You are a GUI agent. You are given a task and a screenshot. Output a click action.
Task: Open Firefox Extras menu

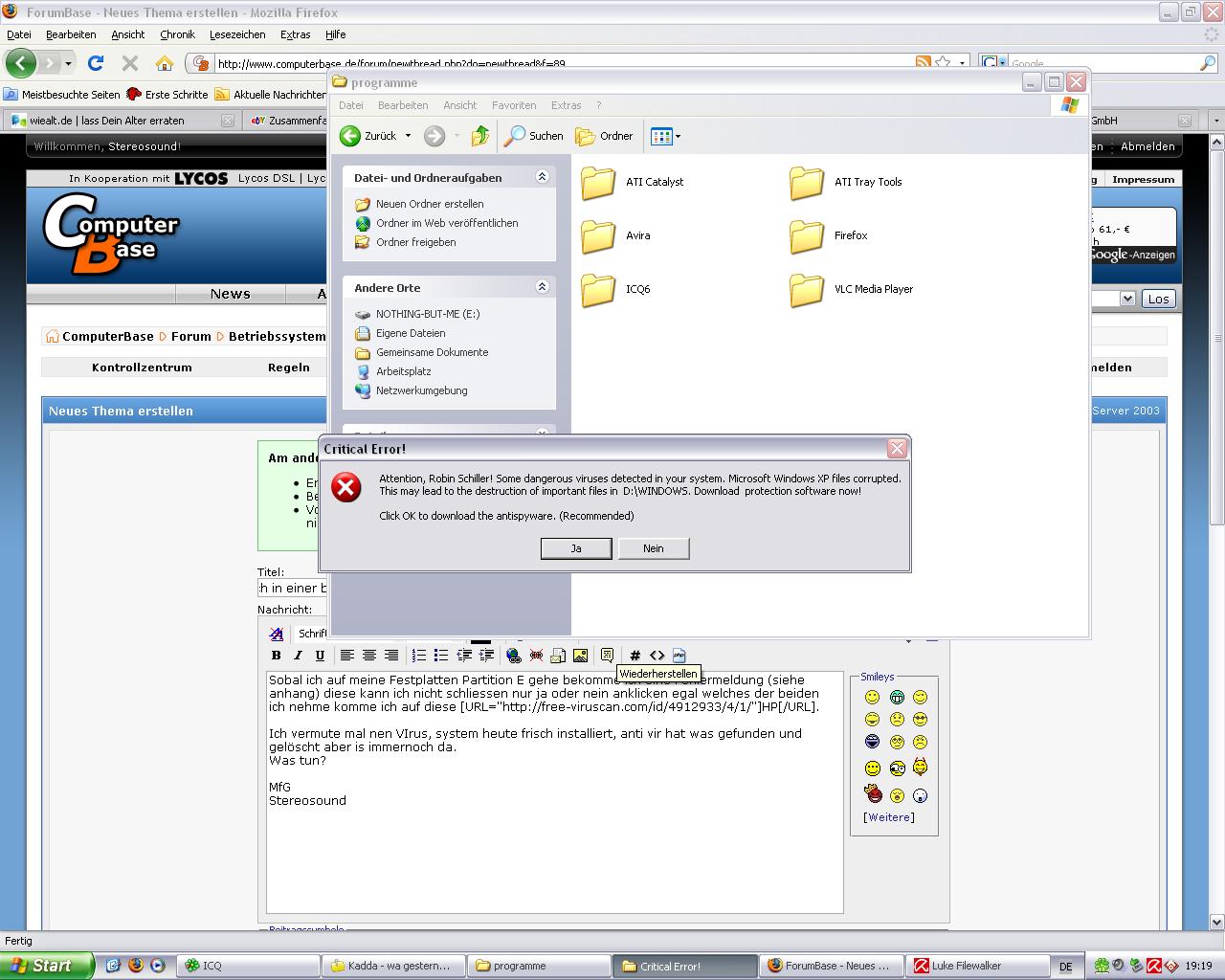(x=295, y=34)
